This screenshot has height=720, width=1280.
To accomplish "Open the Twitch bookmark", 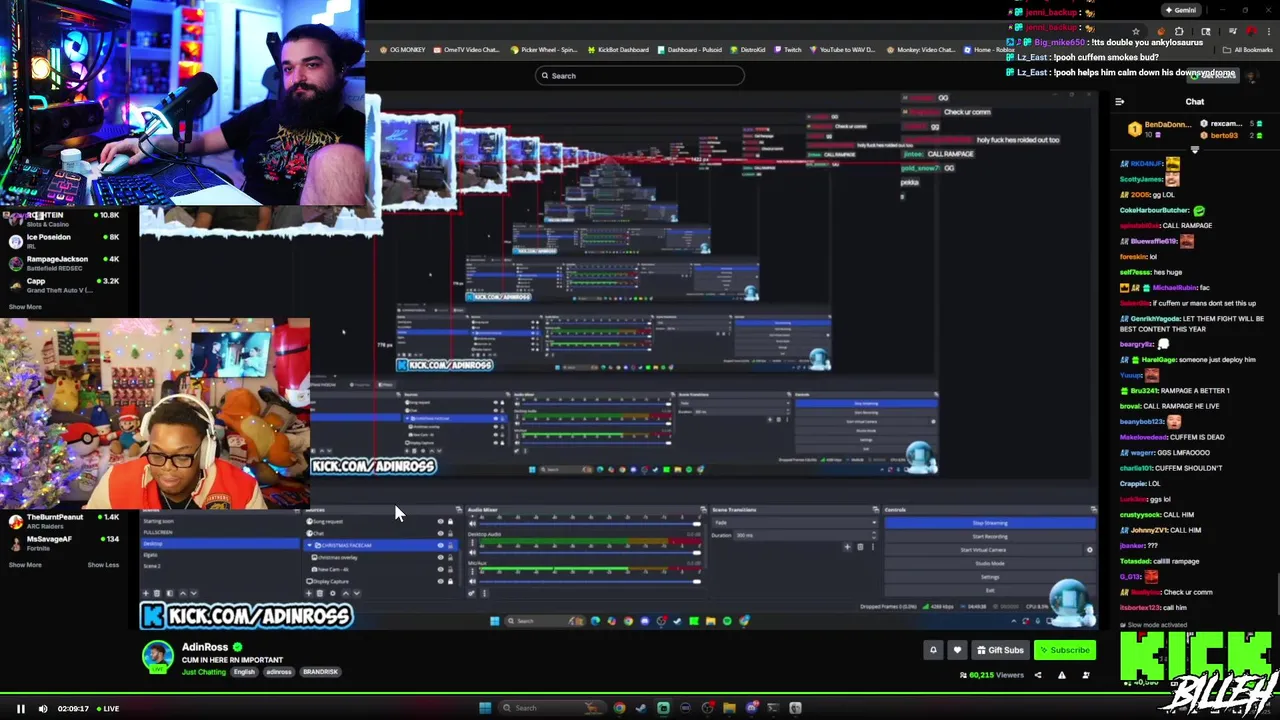I will tap(788, 50).
